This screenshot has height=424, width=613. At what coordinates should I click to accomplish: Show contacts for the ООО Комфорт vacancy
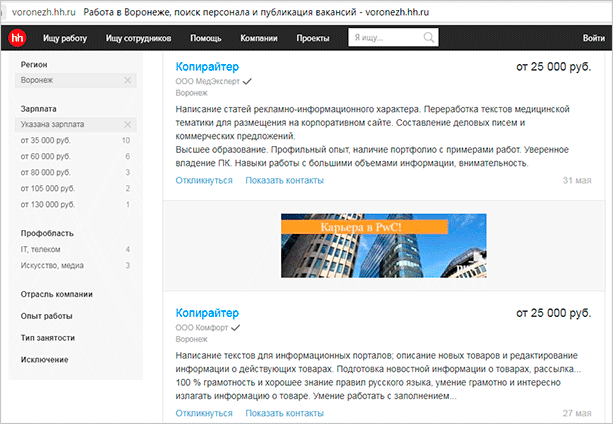[284, 412]
